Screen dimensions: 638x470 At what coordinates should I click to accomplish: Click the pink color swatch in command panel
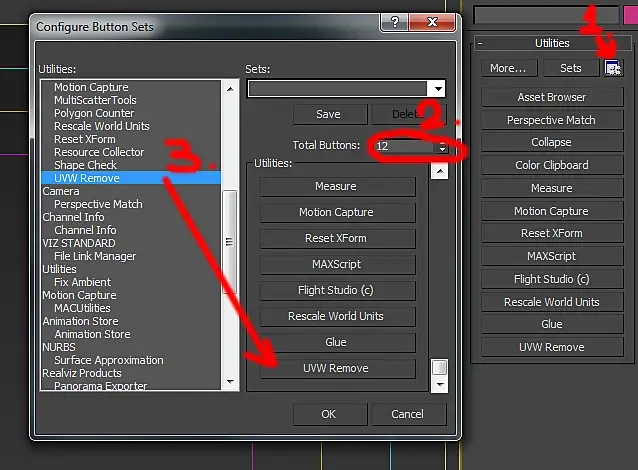(x=631, y=15)
